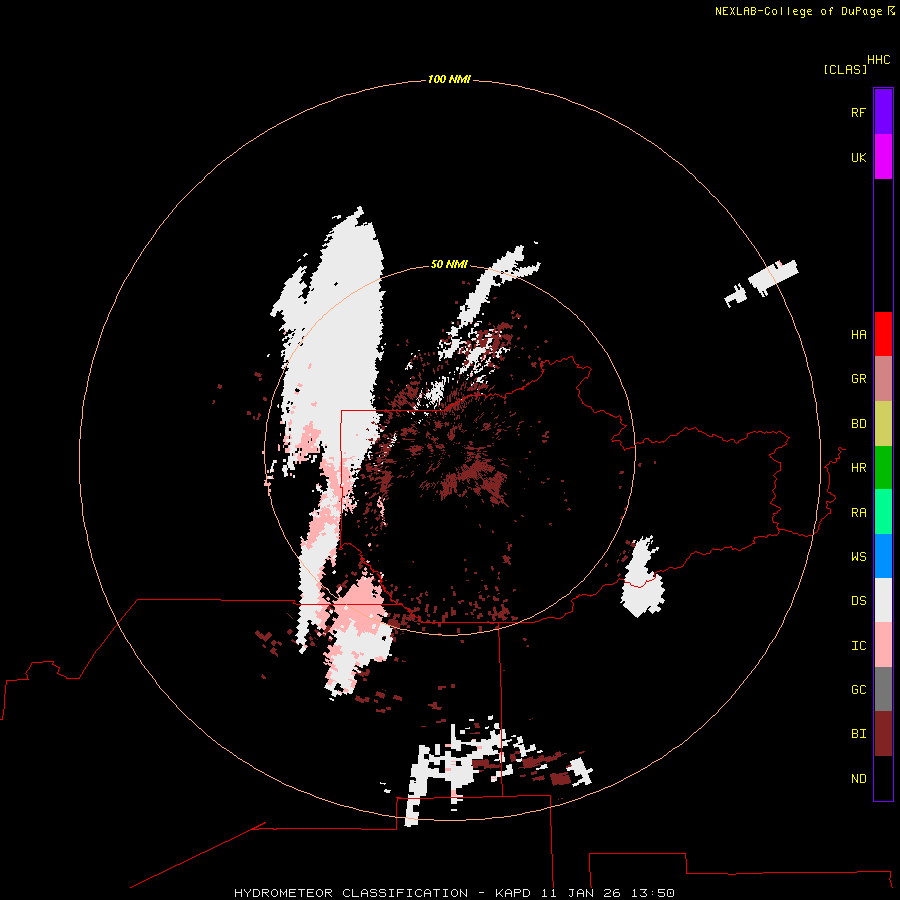
Task: Click the 100 NMI range ring label
Action: 449,79
